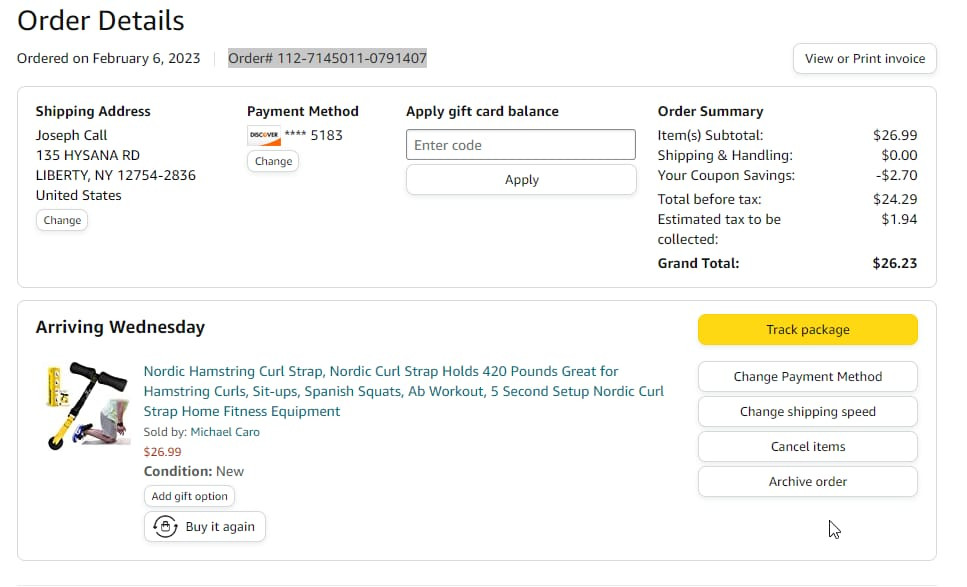Open the Nordic Hamstring Curl Strap product link

pos(403,391)
